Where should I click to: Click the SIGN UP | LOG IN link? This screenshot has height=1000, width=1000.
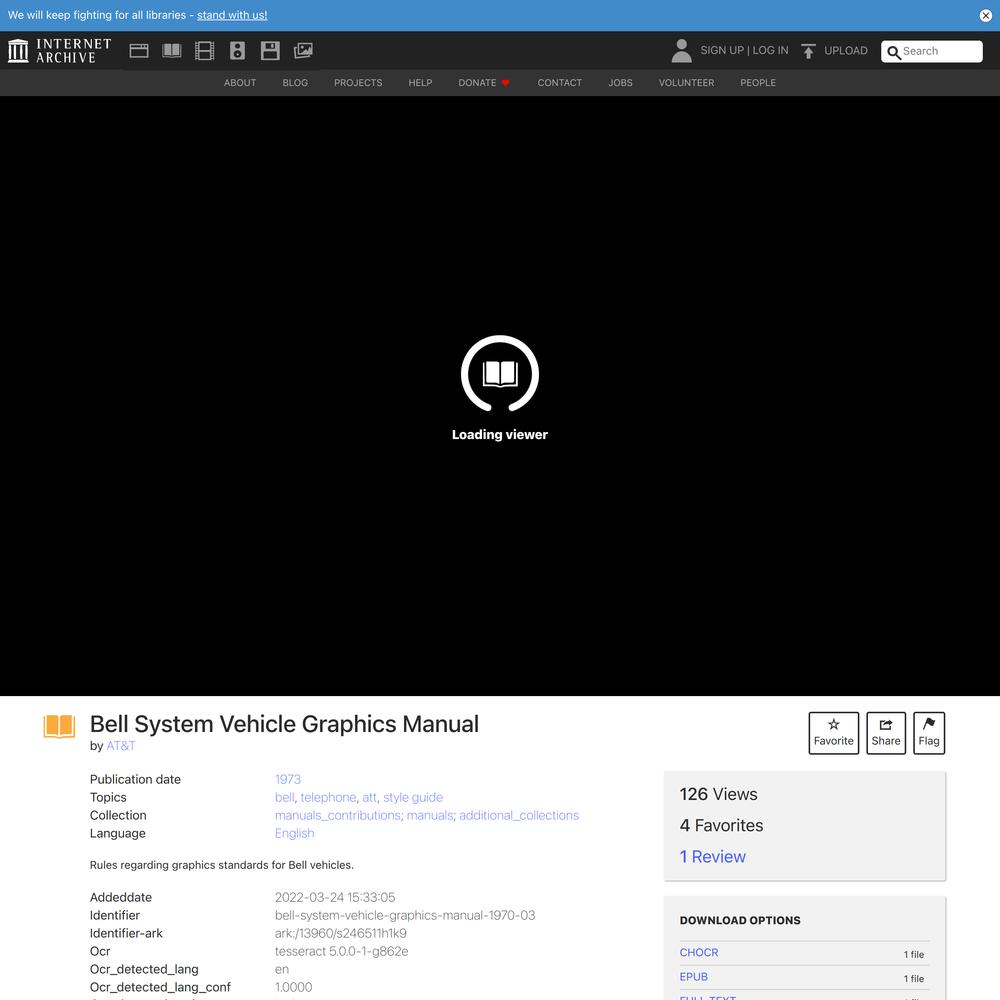point(744,50)
